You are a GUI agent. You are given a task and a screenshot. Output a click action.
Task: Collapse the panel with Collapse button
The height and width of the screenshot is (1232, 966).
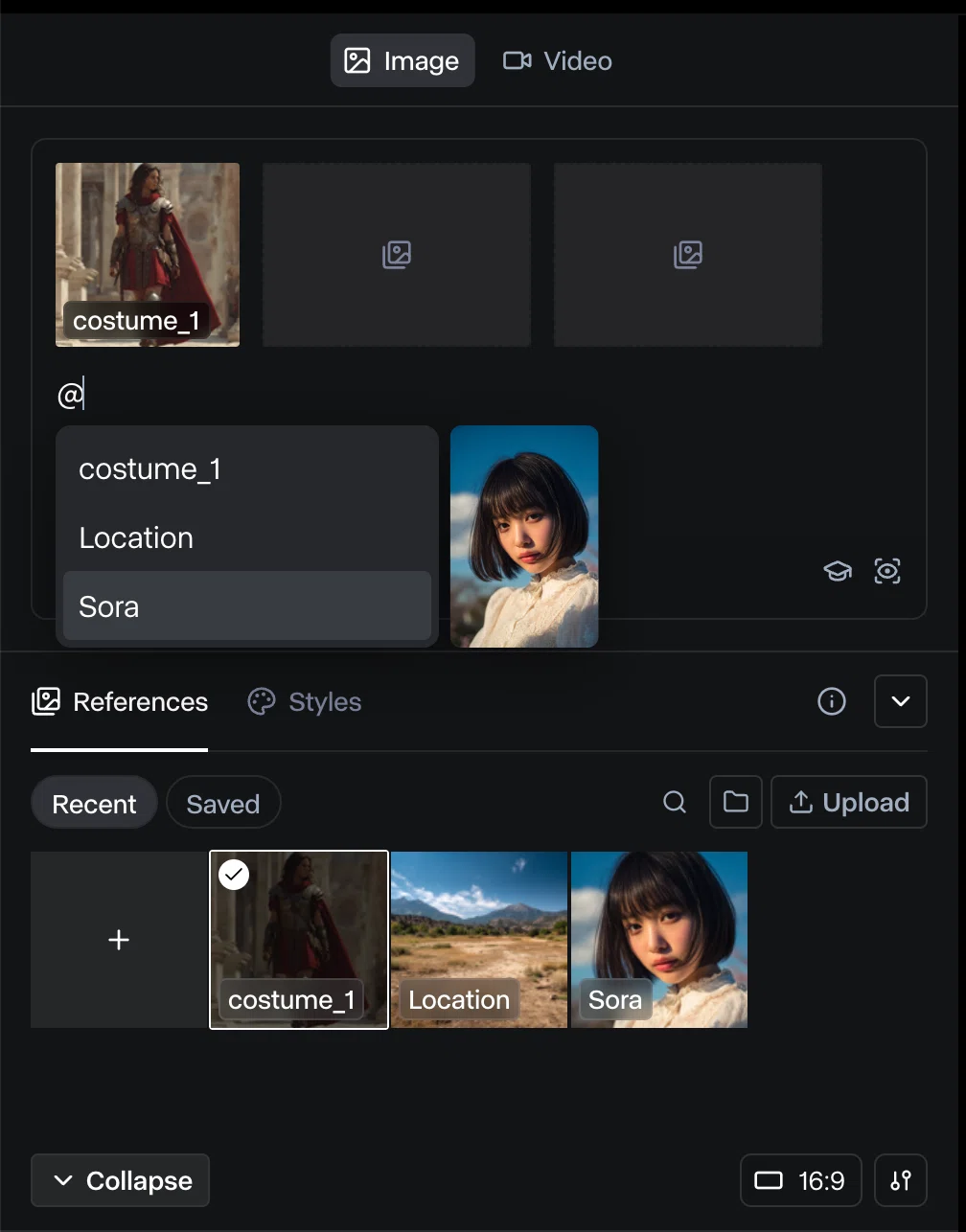[x=121, y=1180]
